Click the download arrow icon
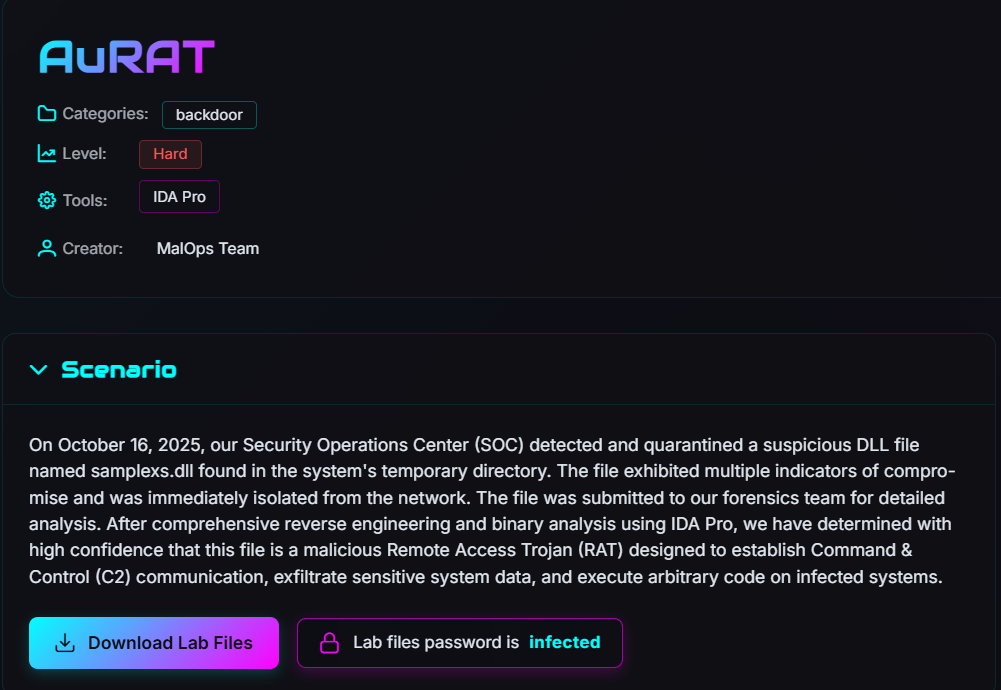The width and height of the screenshot is (1001, 690). (x=65, y=643)
